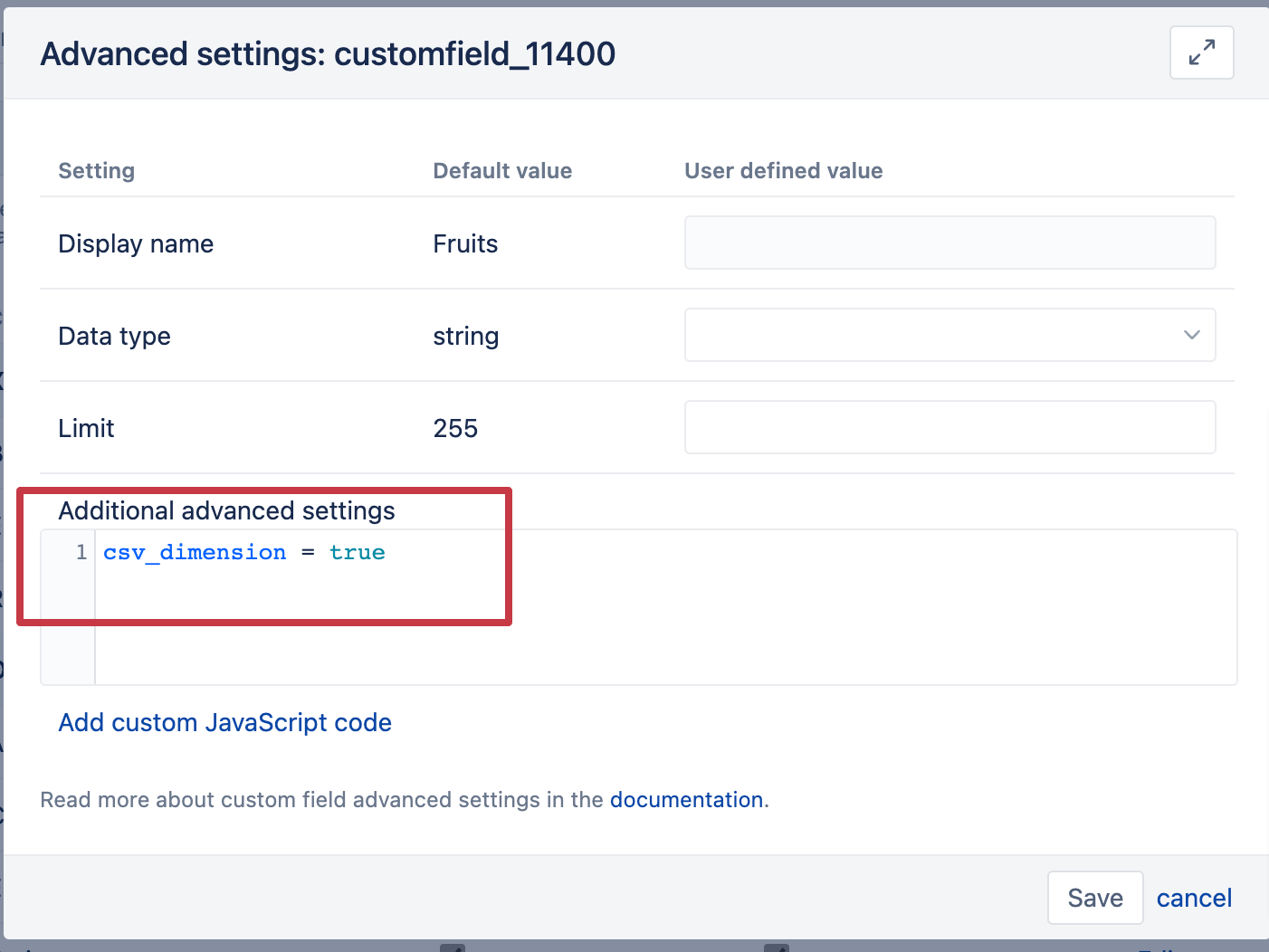Screen dimensions: 1269x952
Task: Click line number 1 in the code editor
Action: coord(81,552)
